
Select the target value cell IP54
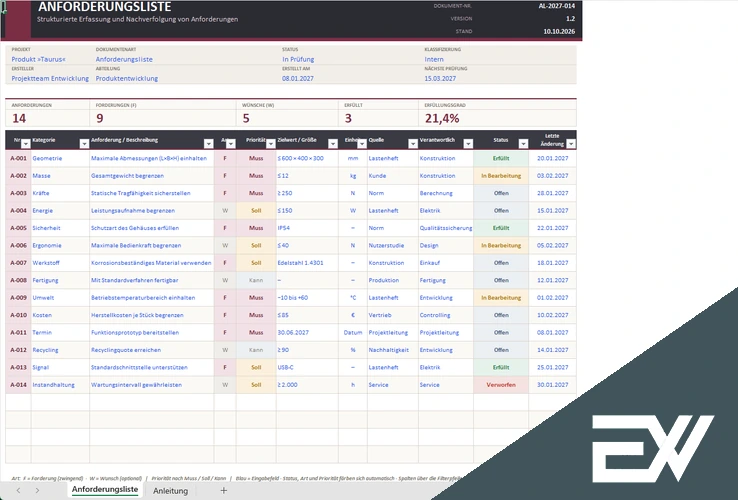(x=307, y=228)
